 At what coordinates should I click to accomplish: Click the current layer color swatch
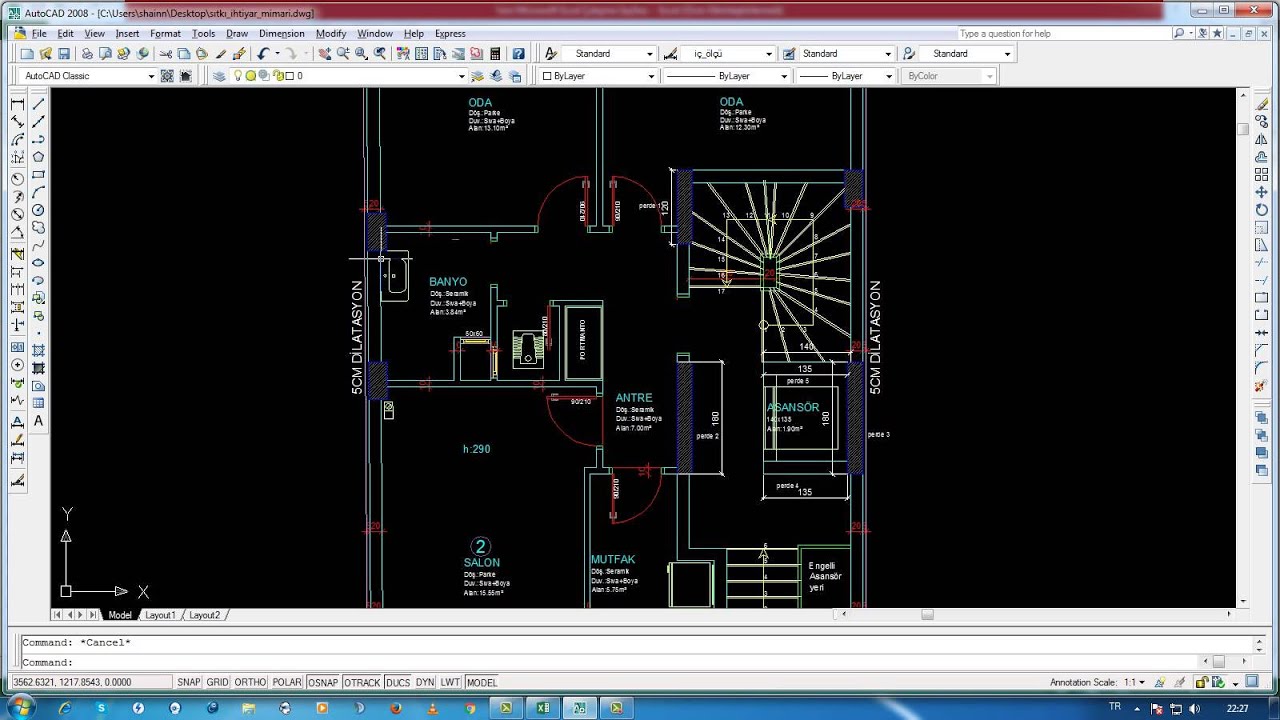(289, 76)
